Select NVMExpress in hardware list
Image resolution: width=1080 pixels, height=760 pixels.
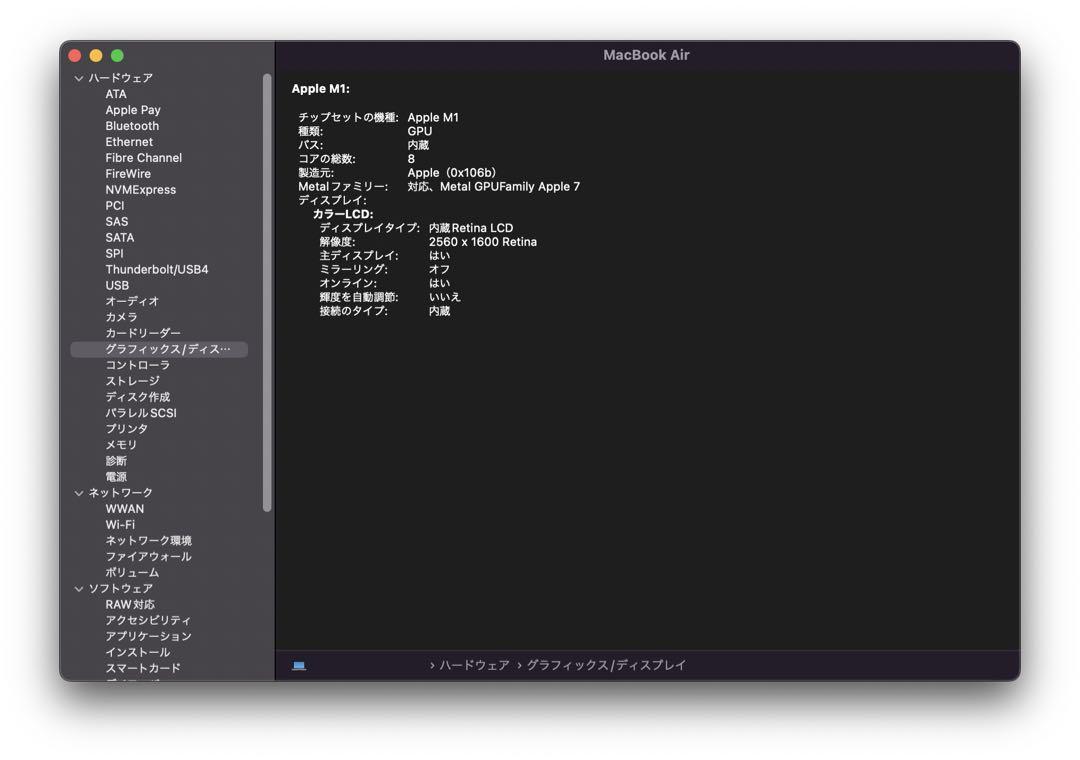click(x=141, y=189)
